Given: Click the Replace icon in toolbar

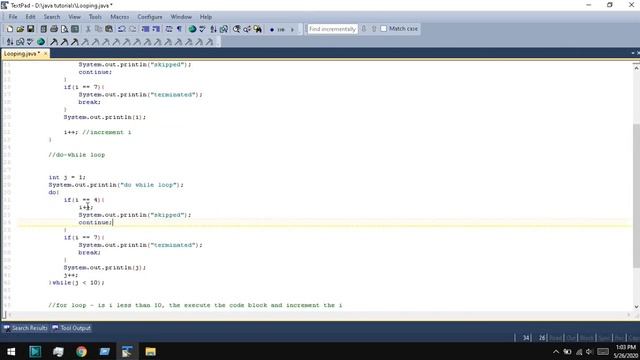Looking at the screenshot, I should tap(247, 29).
